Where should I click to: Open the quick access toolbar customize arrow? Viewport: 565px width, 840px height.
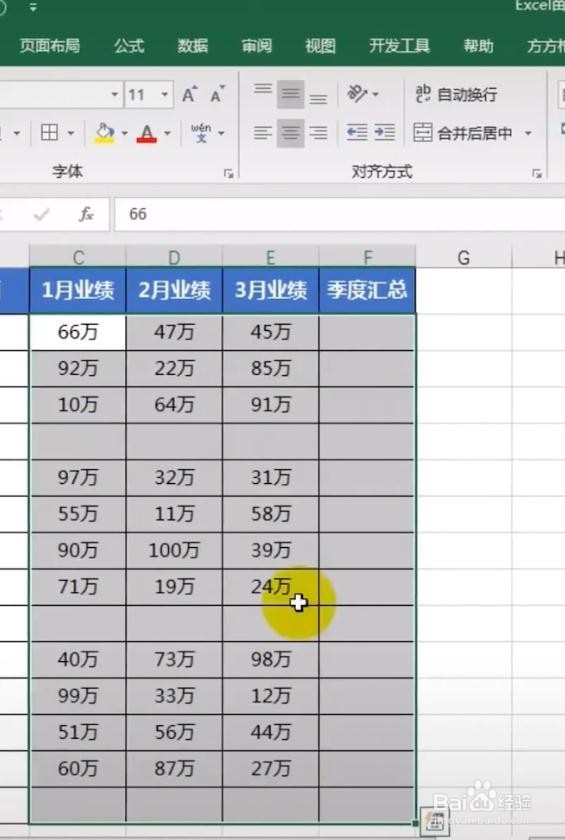click(33, 8)
